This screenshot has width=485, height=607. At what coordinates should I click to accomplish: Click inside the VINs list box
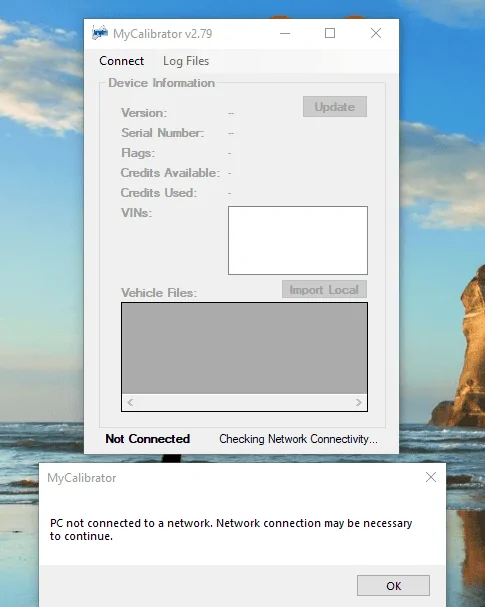coord(298,240)
